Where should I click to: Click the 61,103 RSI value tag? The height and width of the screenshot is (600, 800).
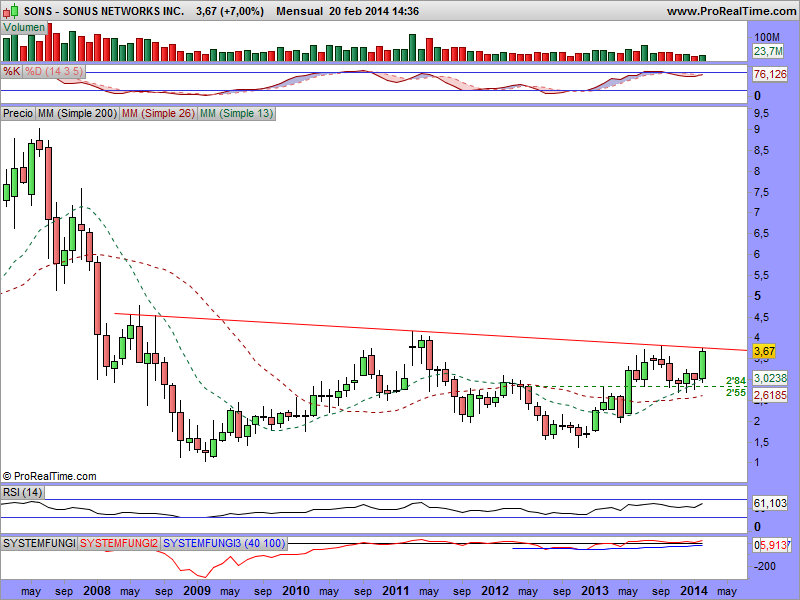coord(770,504)
